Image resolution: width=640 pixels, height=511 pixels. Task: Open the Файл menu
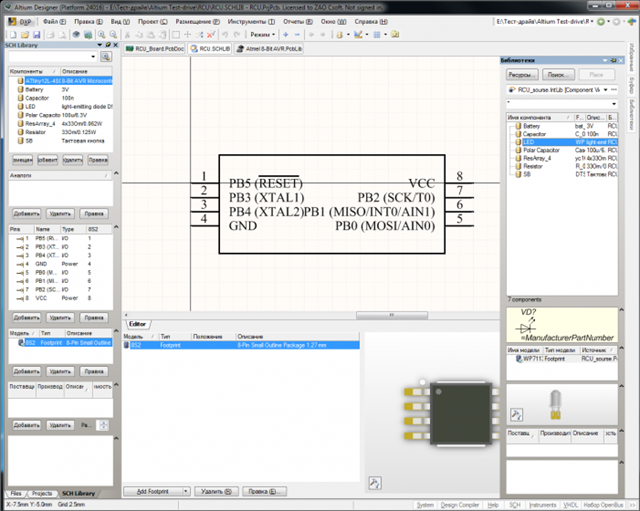tap(54, 22)
